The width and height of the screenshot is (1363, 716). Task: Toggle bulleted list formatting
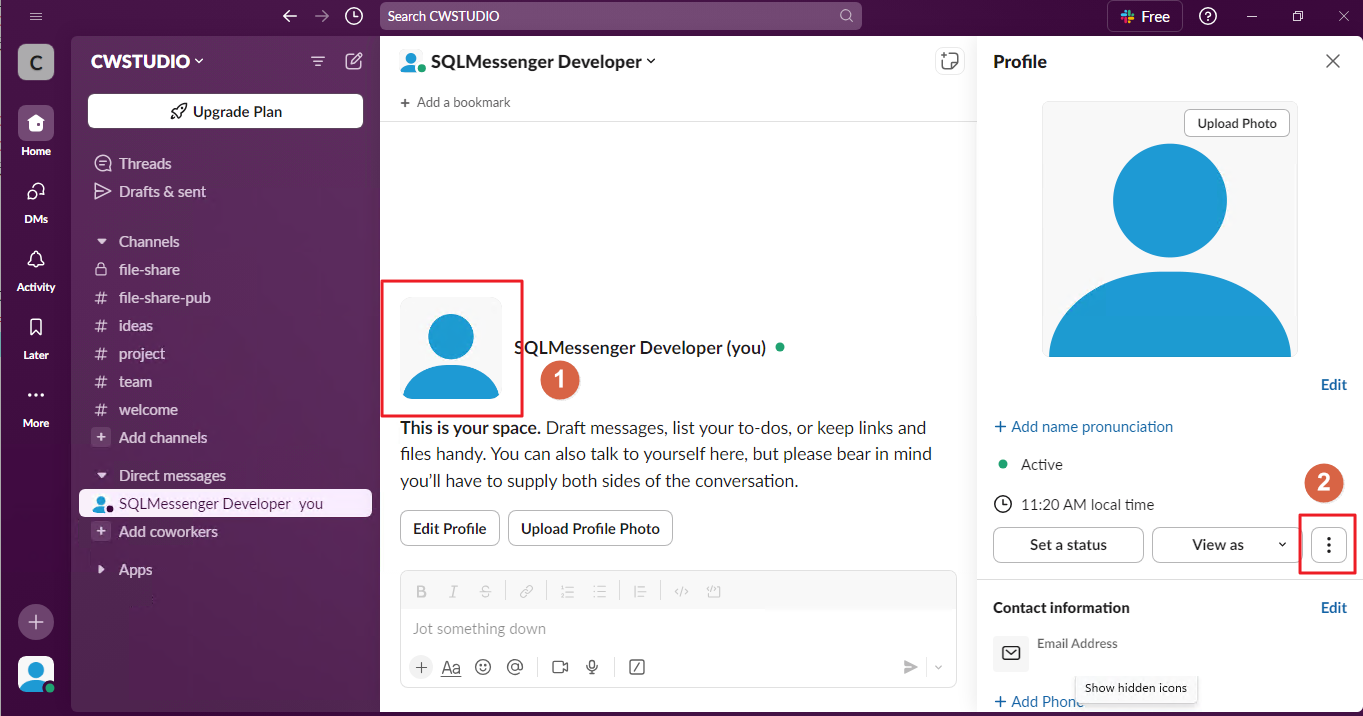pyautogui.click(x=600, y=591)
